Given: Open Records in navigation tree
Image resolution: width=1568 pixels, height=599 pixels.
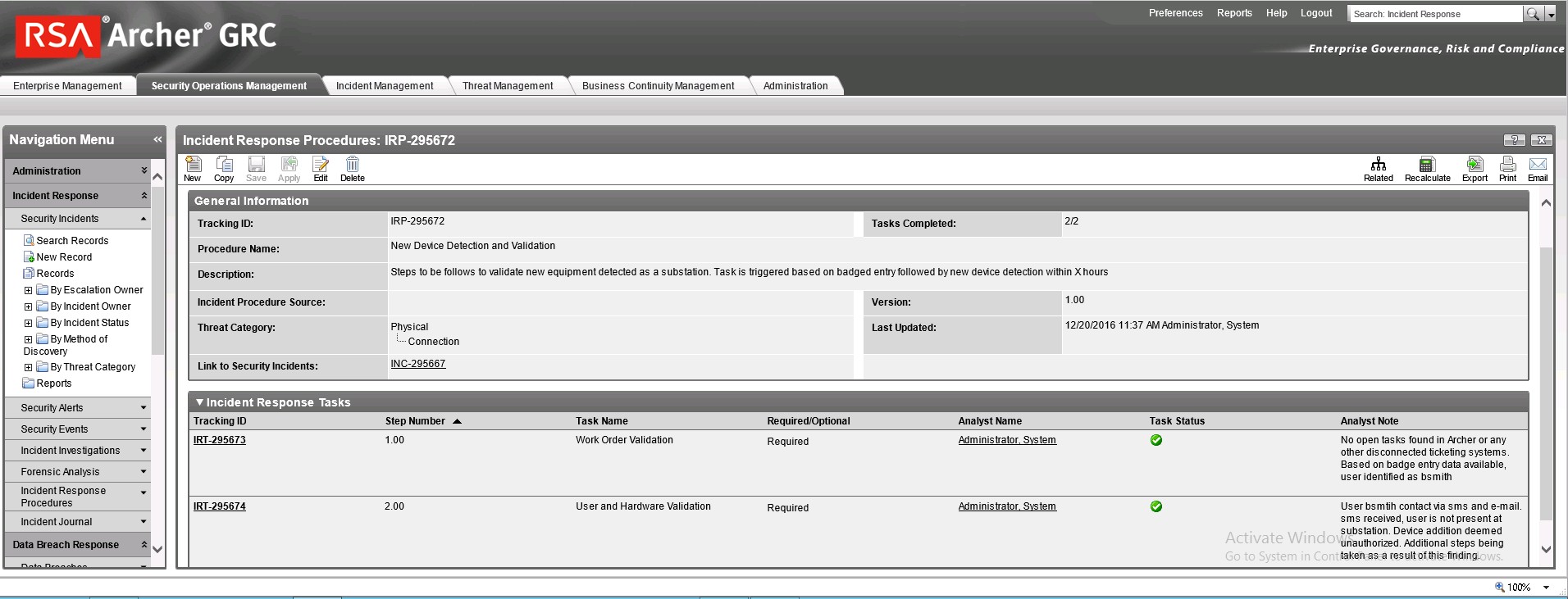Looking at the screenshot, I should (x=55, y=274).
